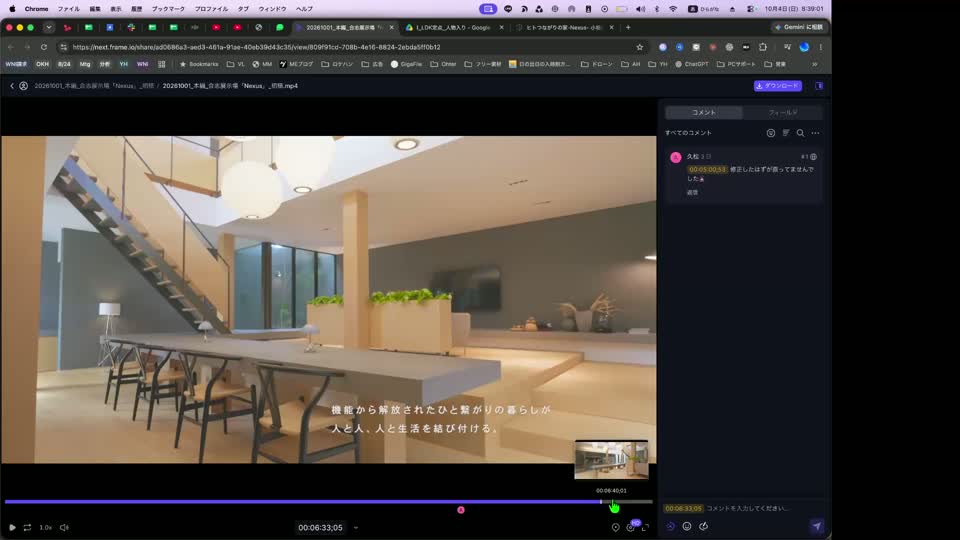This screenshot has height=540, width=960.
Task: Open the Apple menu
Action: tap(12, 9)
